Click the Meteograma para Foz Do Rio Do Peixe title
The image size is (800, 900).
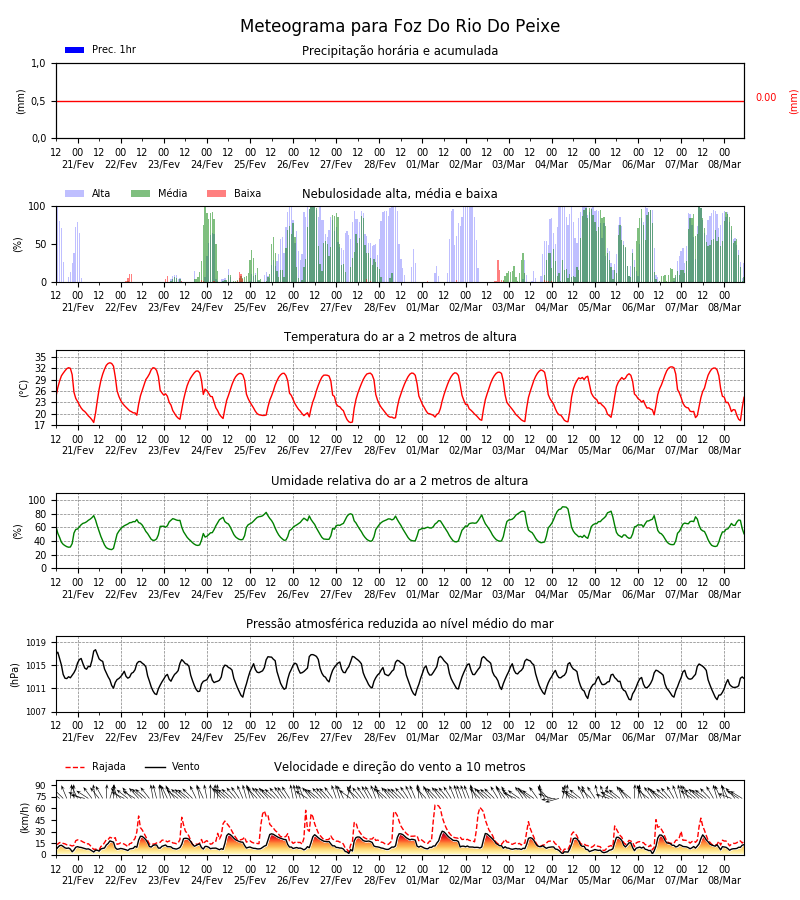click(400, 26)
